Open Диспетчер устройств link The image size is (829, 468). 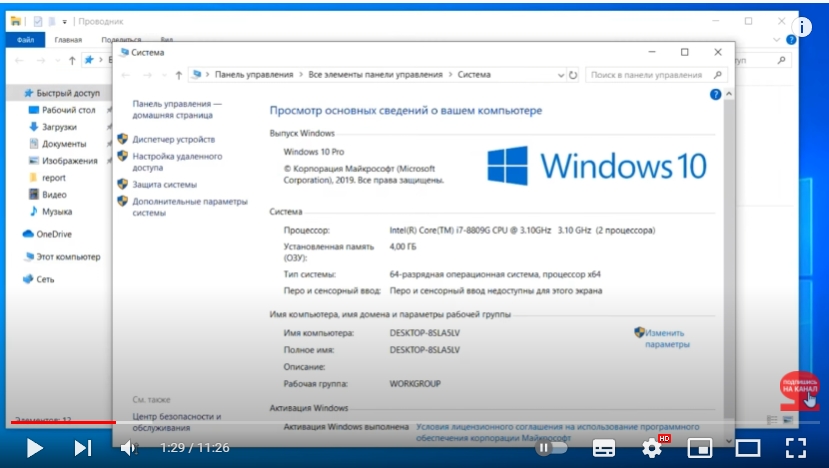(x=173, y=140)
